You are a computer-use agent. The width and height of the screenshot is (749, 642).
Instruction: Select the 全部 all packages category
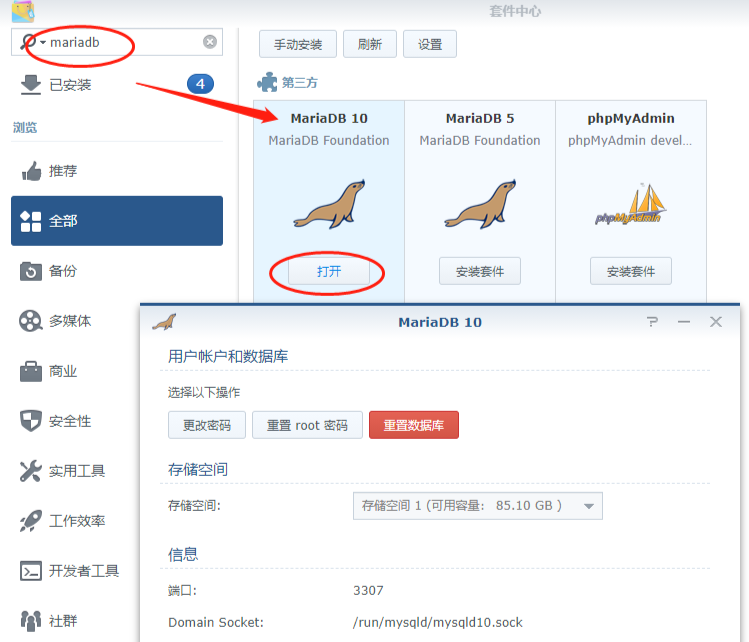pyautogui.click(x=117, y=221)
